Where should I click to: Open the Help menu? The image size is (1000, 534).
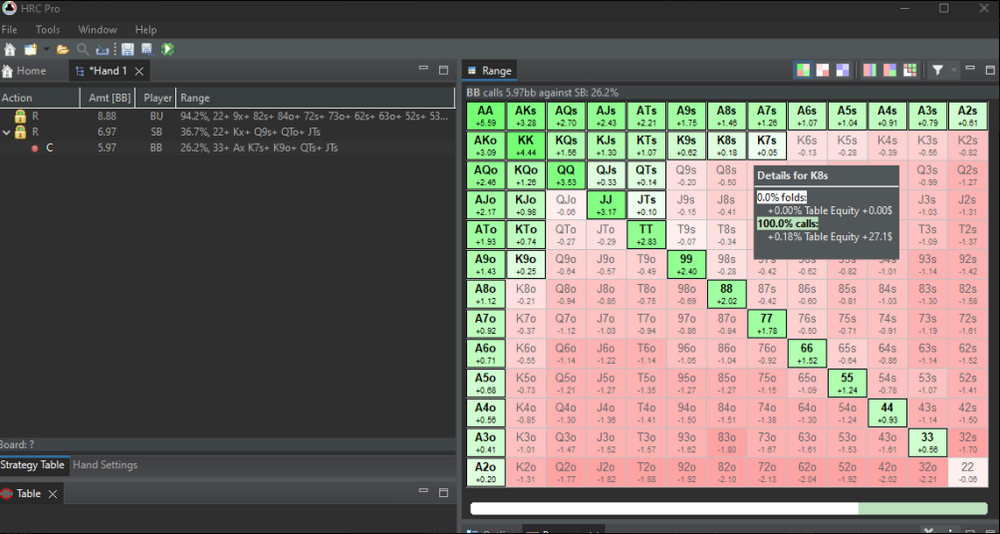coord(145,29)
